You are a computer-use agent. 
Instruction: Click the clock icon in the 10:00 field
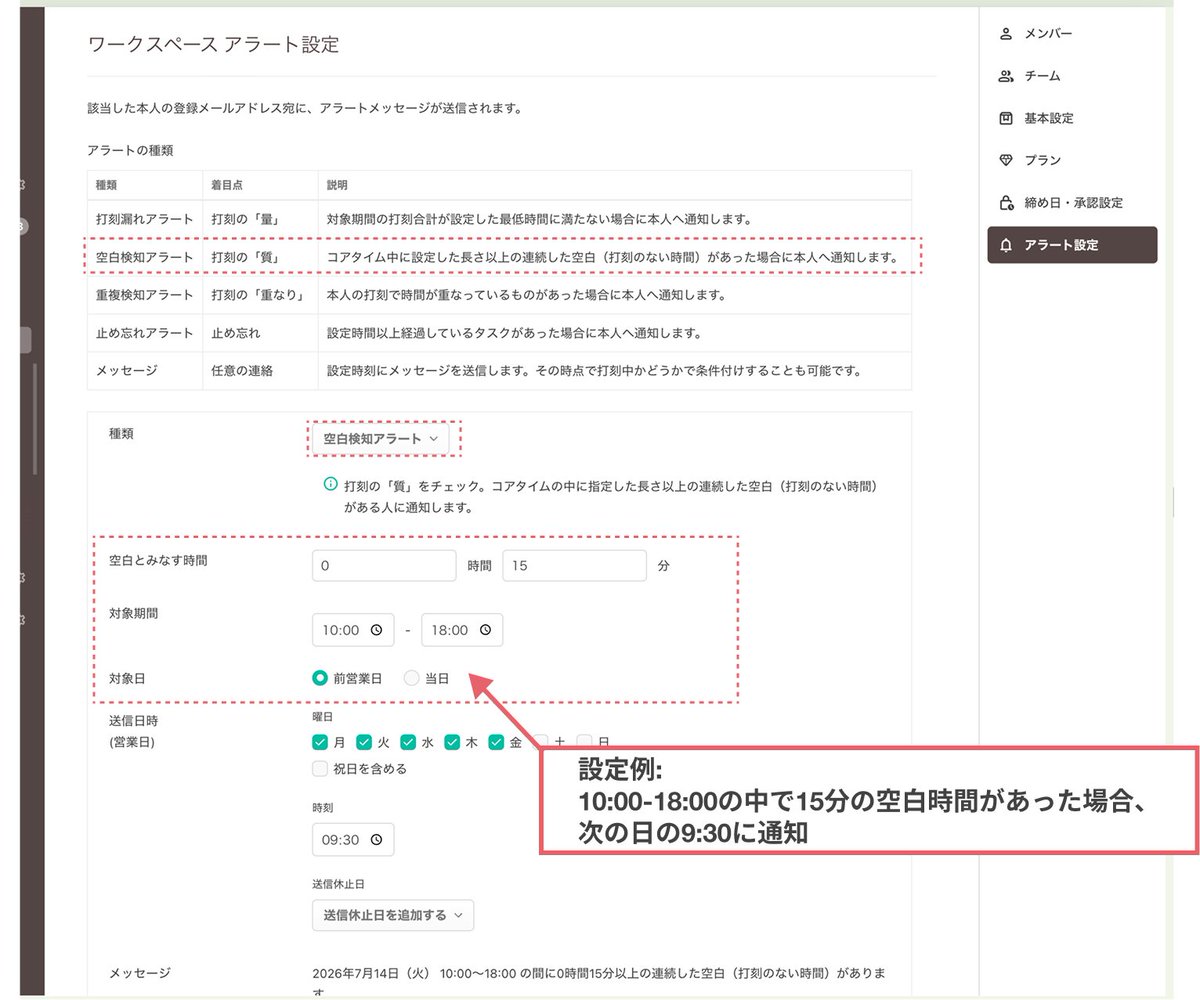[x=376, y=631]
